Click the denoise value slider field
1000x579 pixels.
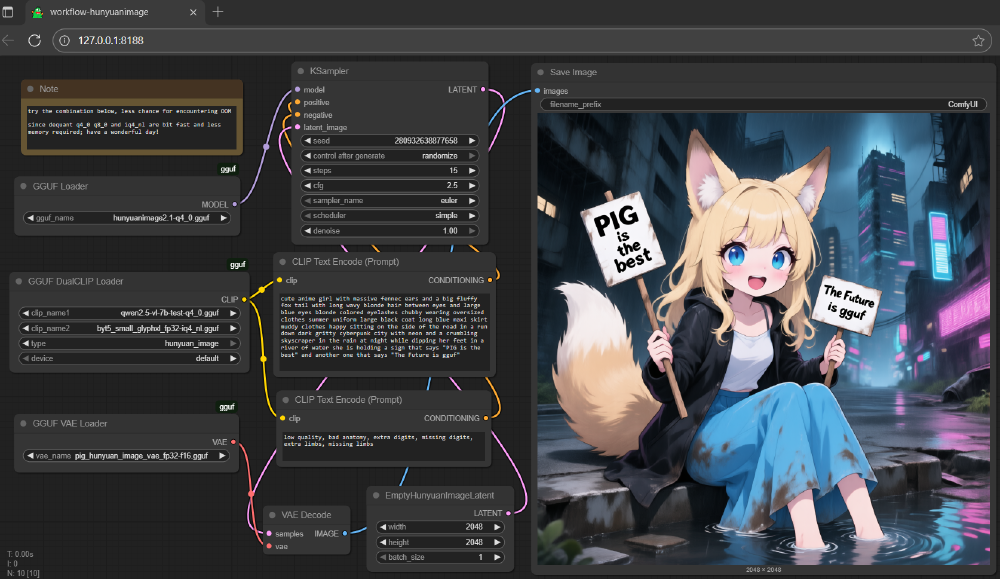(x=390, y=231)
